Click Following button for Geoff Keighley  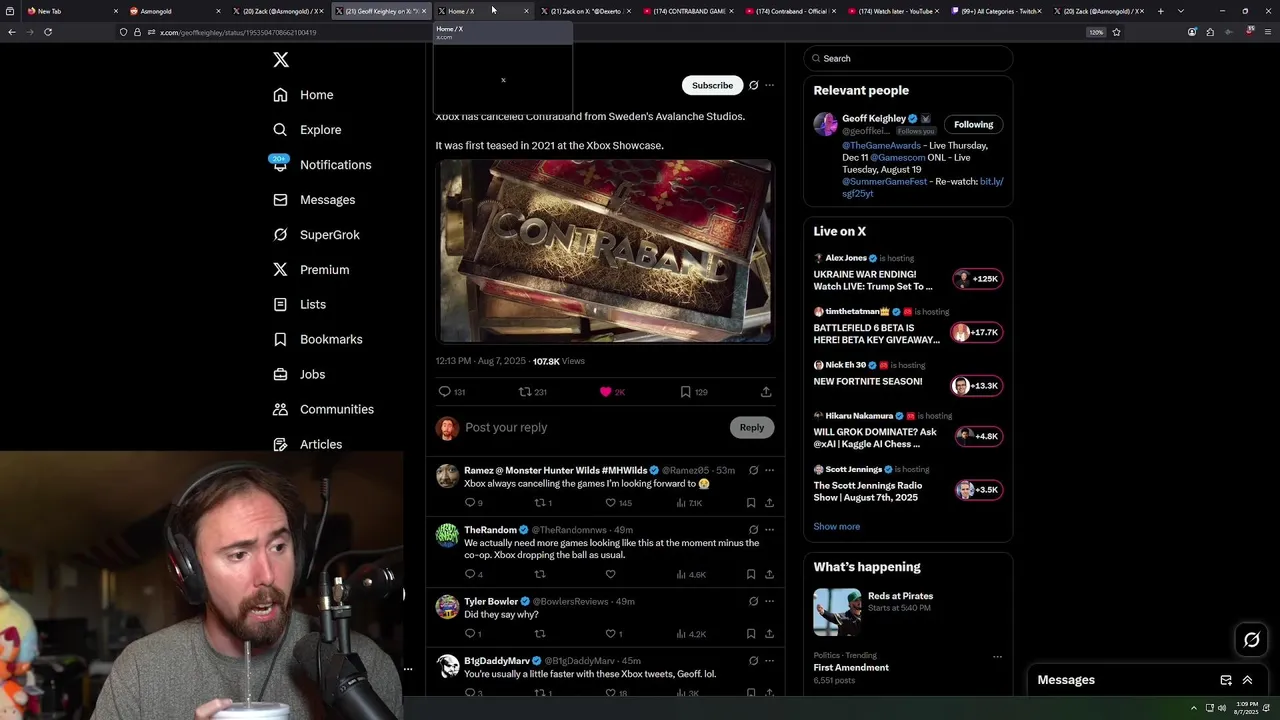tap(973, 124)
